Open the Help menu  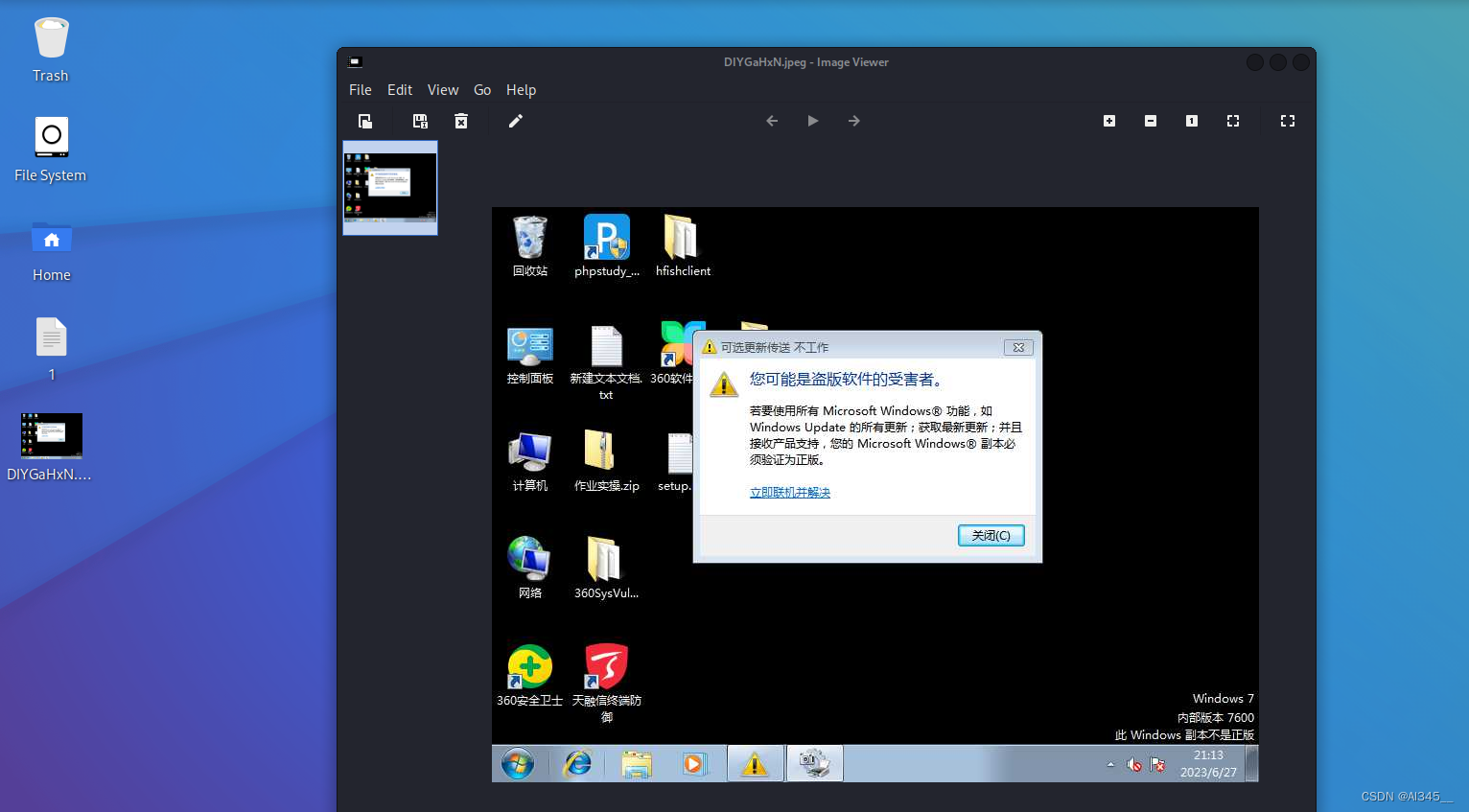coord(522,90)
